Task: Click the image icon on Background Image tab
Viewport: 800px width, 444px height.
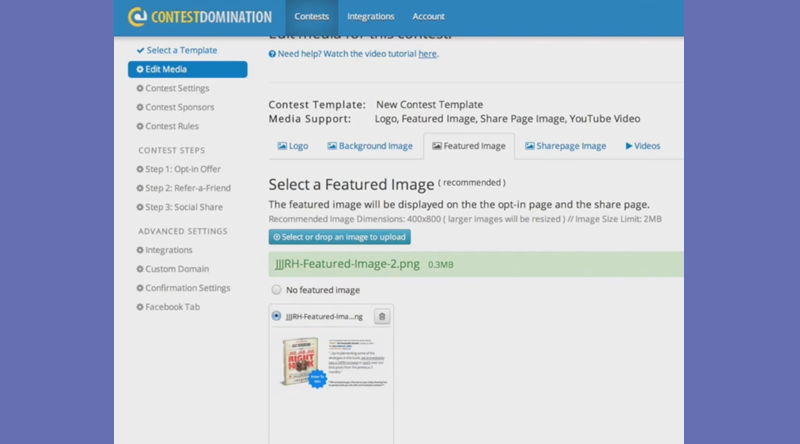Action: click(332, 146)
